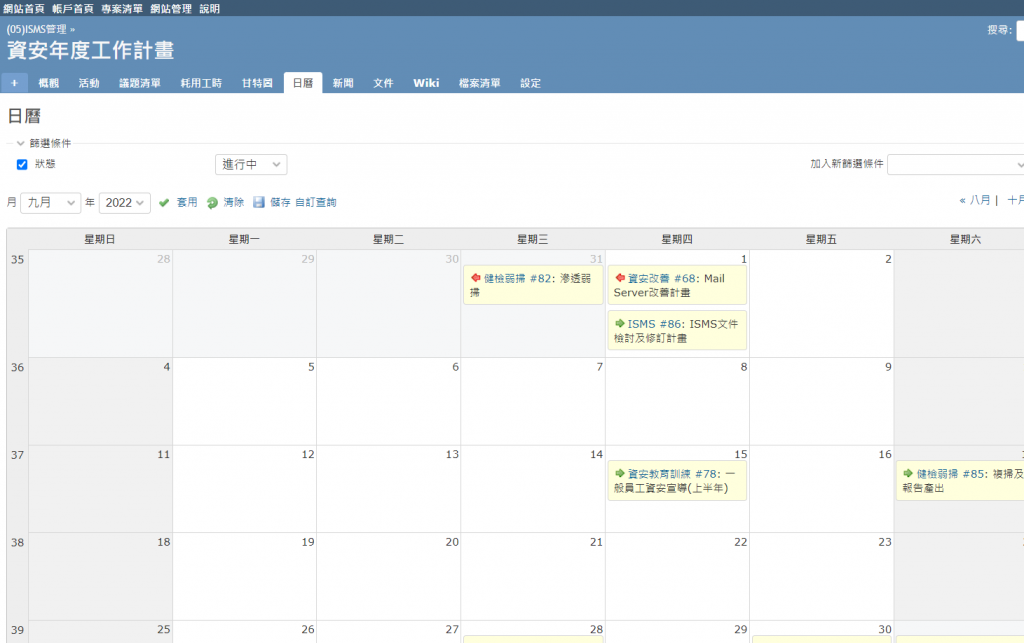Click the green arrow on 健檢弱掃 #85

coord(908,474)
